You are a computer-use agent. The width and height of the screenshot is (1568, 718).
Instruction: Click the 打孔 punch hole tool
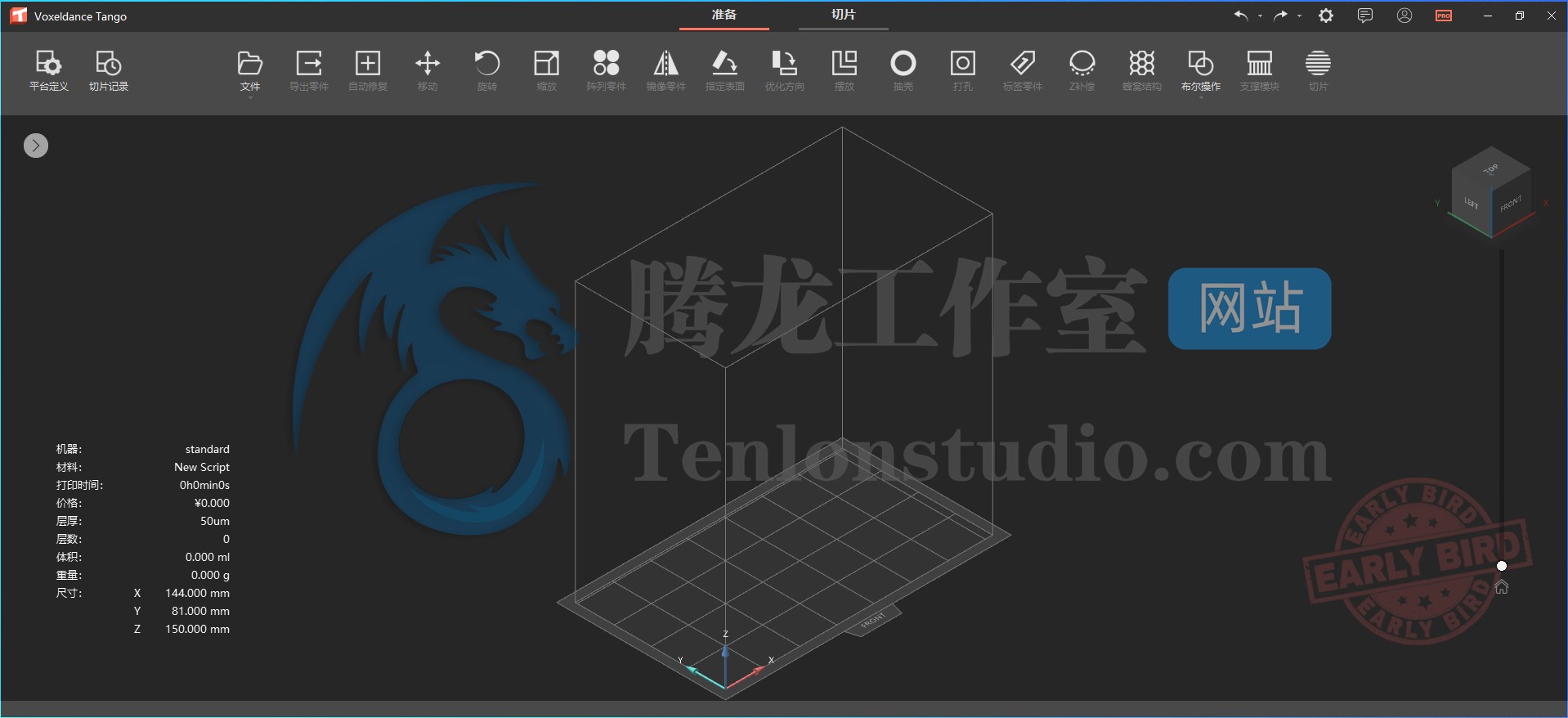click(x=963, y=70)
